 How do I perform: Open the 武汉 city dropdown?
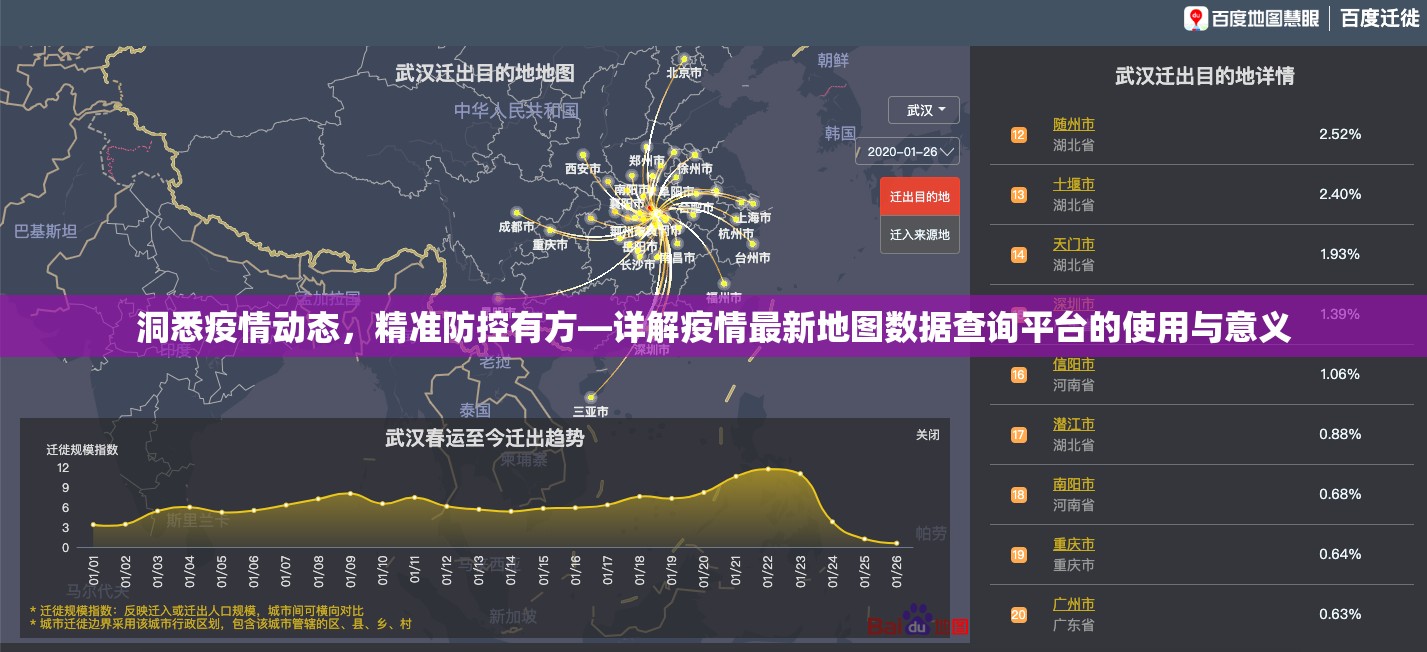(923, 110)
